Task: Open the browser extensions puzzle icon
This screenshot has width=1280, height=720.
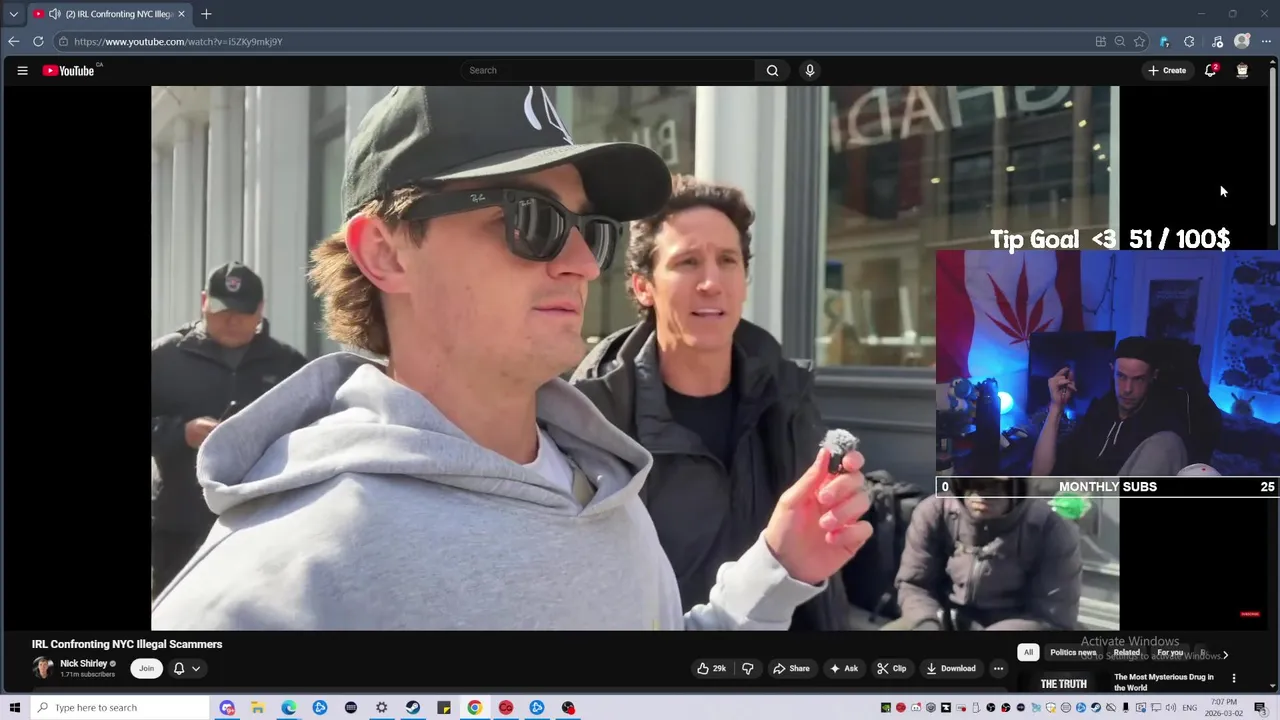Action: [x=1189, y=41]
